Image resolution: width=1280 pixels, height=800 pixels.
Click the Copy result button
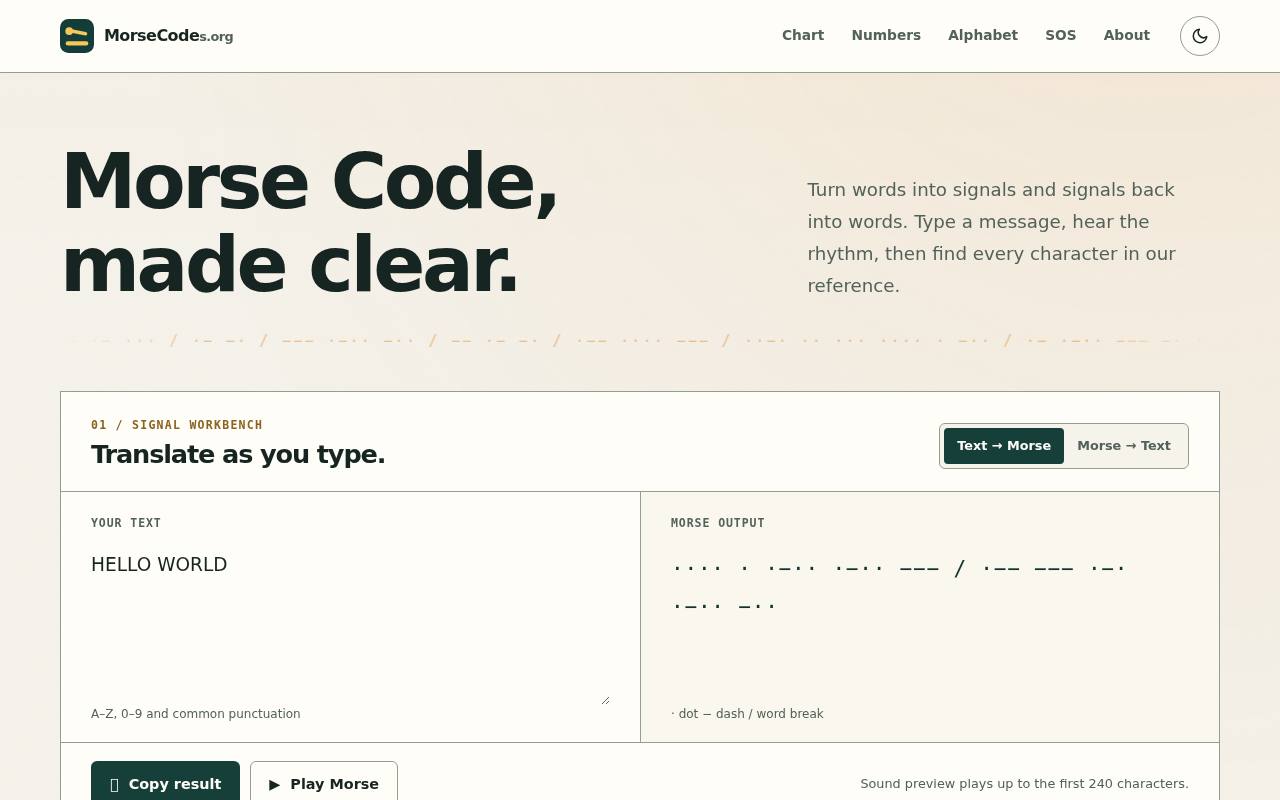[x=165, y=784]
